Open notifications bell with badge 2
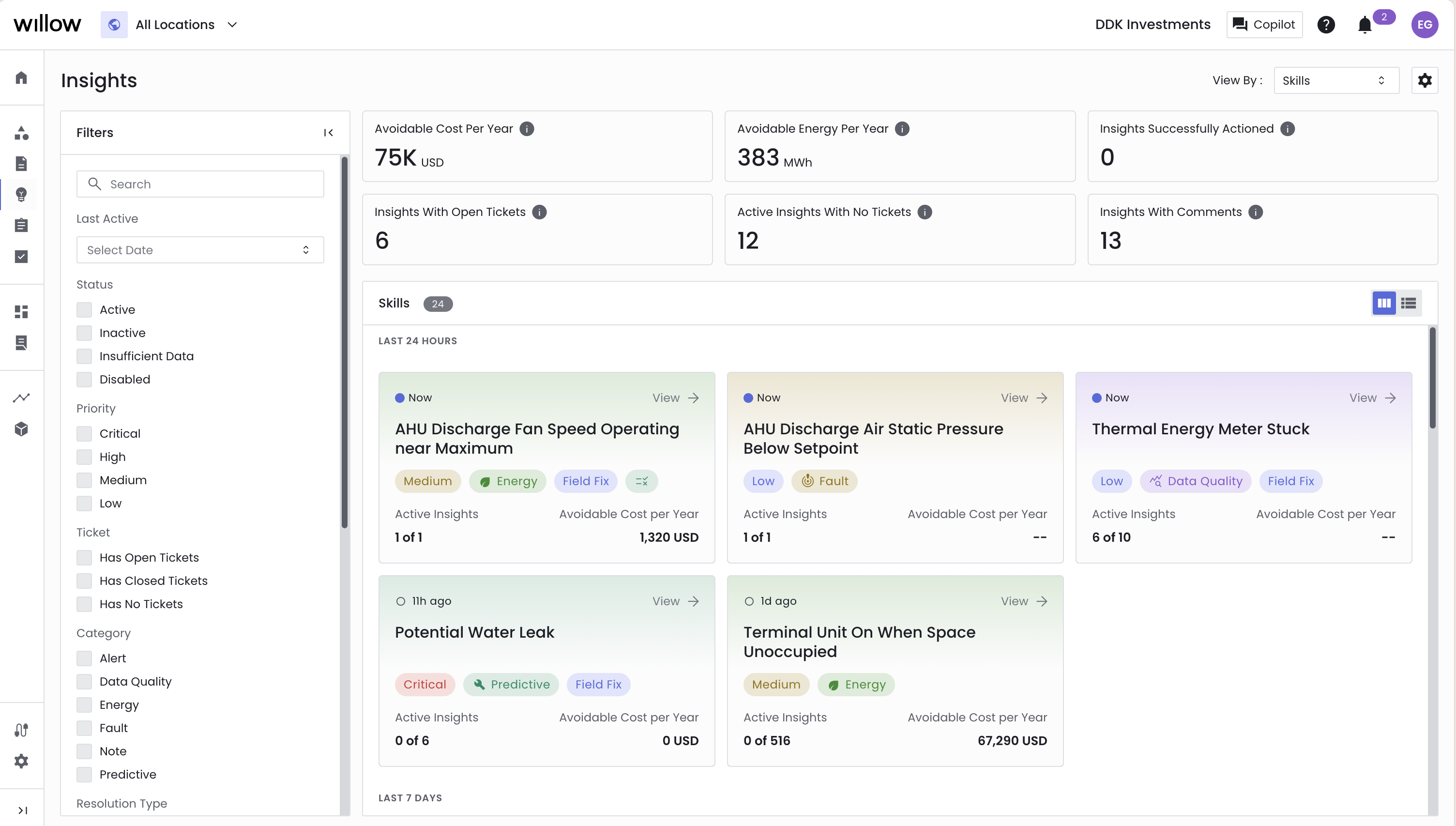 1365,25
